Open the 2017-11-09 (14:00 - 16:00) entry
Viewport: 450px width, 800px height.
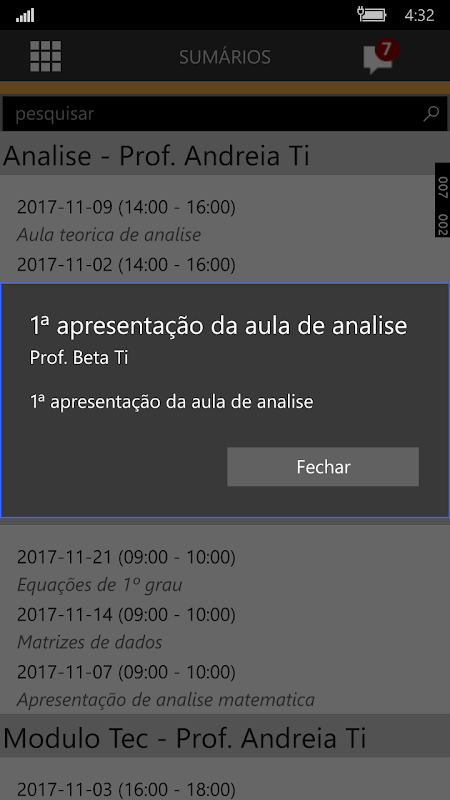click(126, 208)
